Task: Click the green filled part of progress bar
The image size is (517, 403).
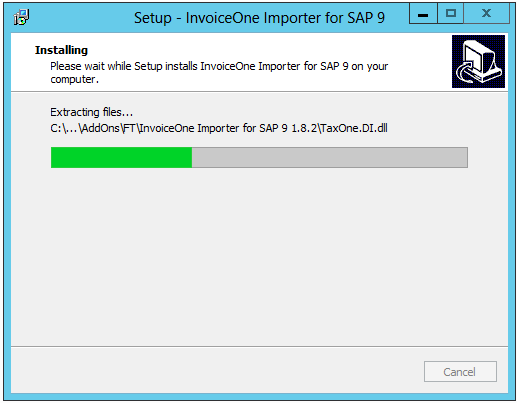Action: (x=121, y=157)
